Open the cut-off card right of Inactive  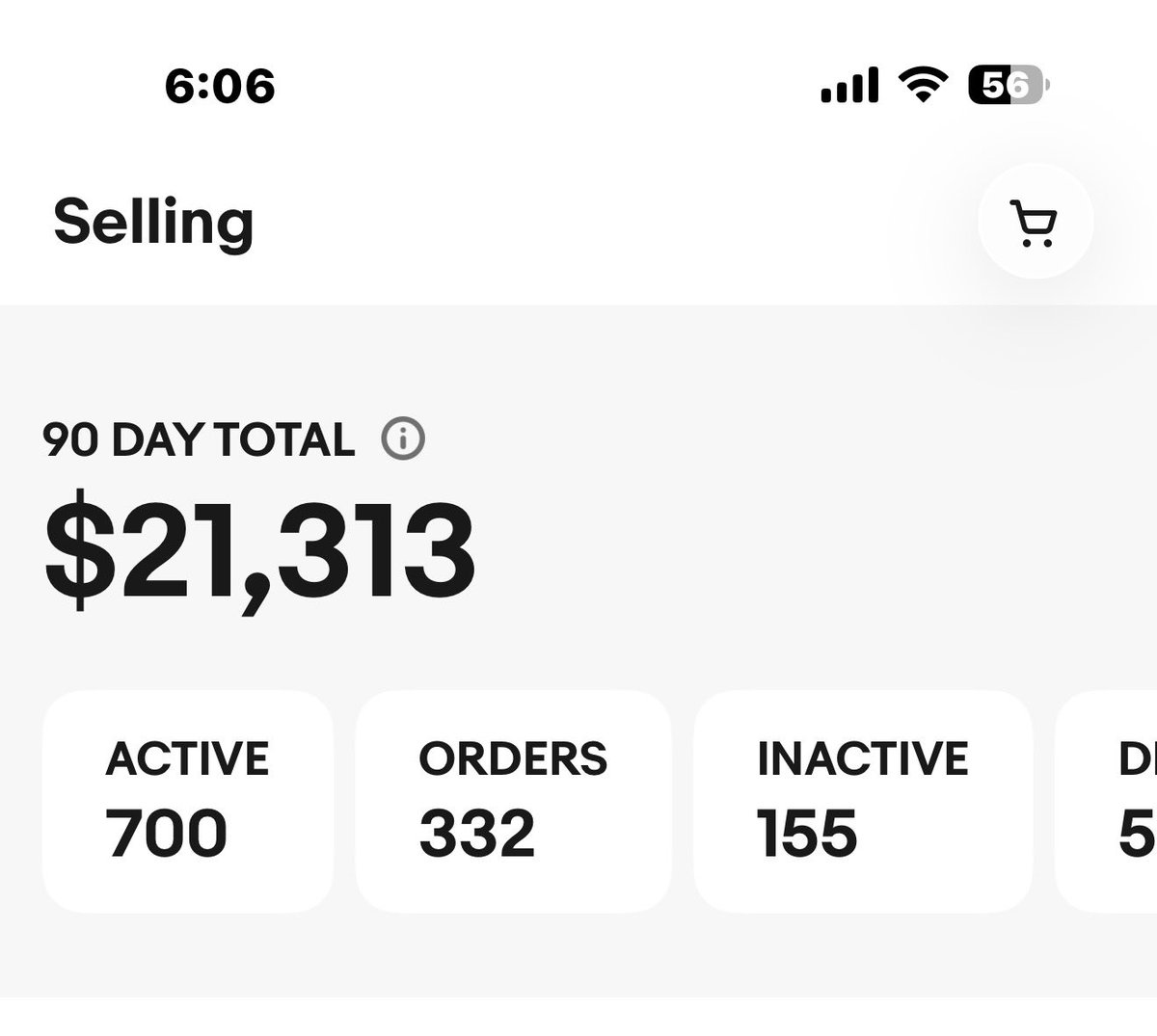[1107, 802]
